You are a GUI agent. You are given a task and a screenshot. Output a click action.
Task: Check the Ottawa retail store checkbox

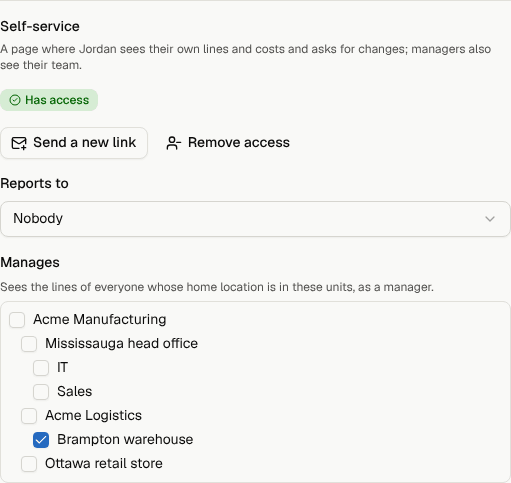tap(29, 464)
